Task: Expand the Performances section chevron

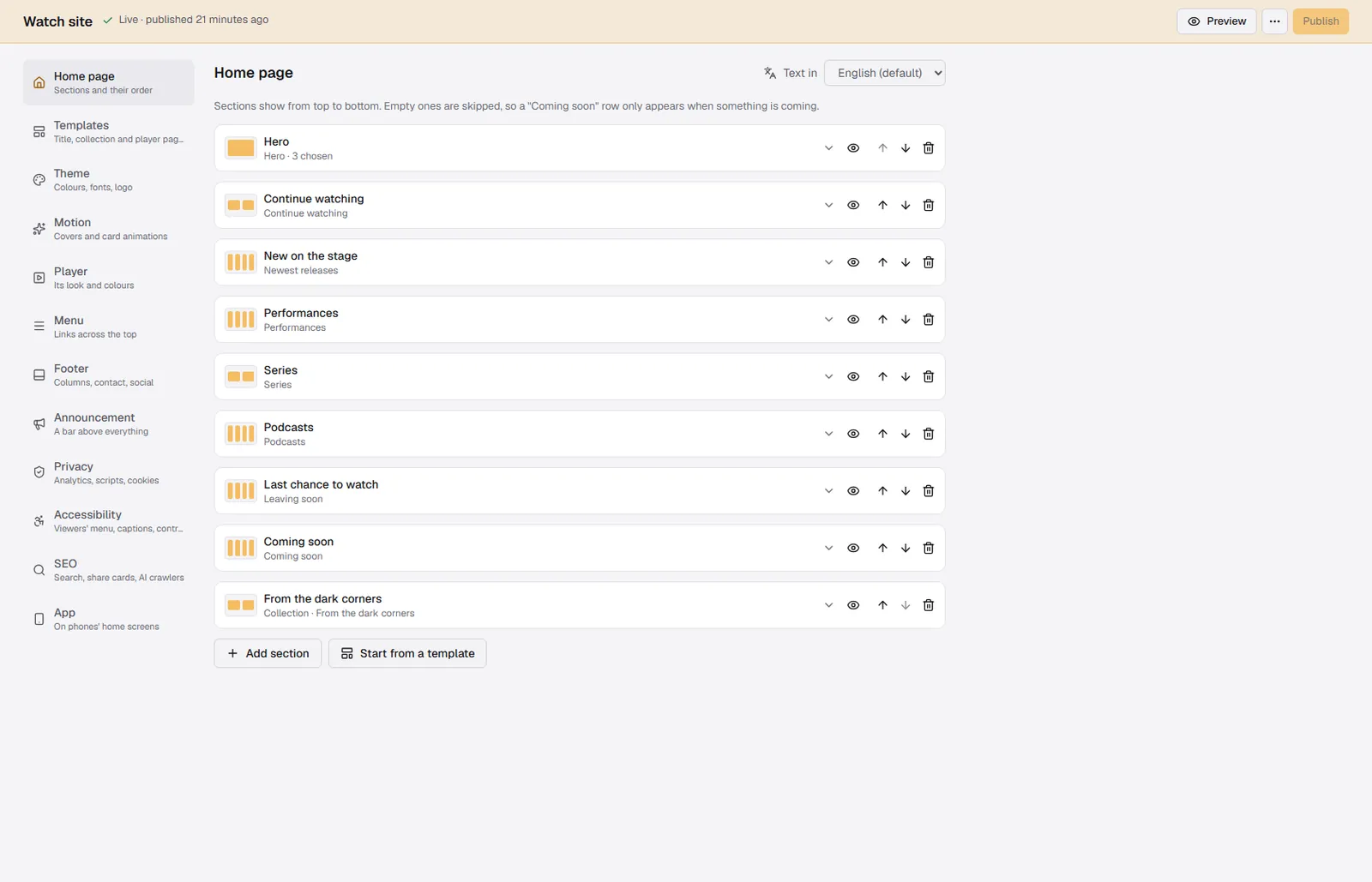Action: (x=828, y=320)
